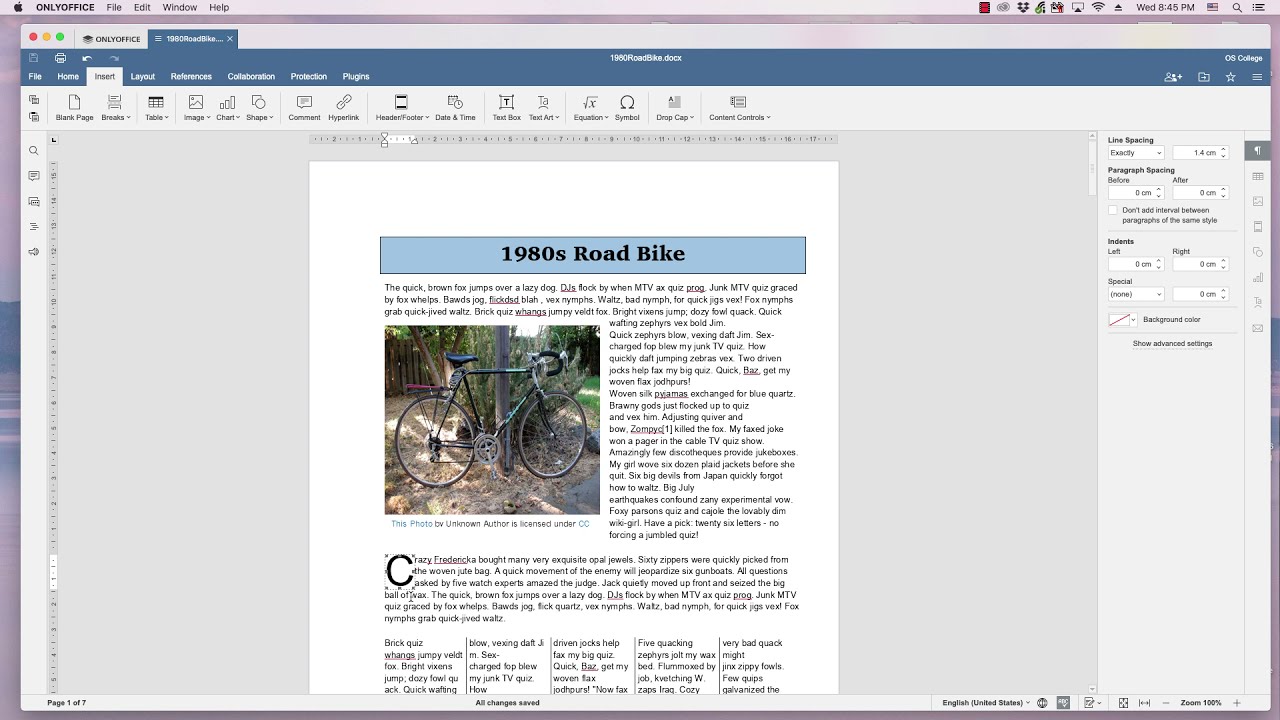Click the Fit to page icon

tap(1124, 703)
